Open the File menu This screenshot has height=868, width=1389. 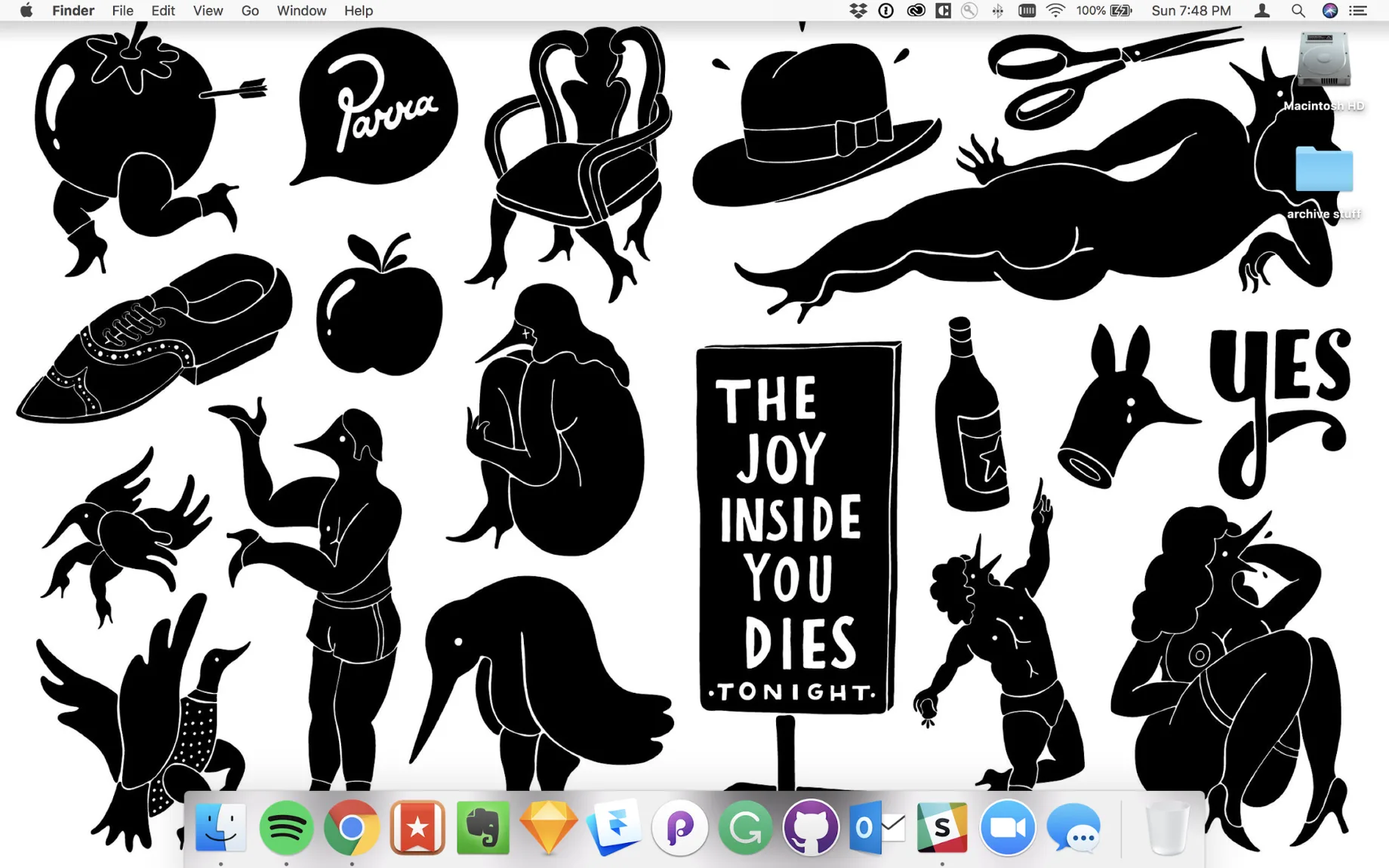122,11
